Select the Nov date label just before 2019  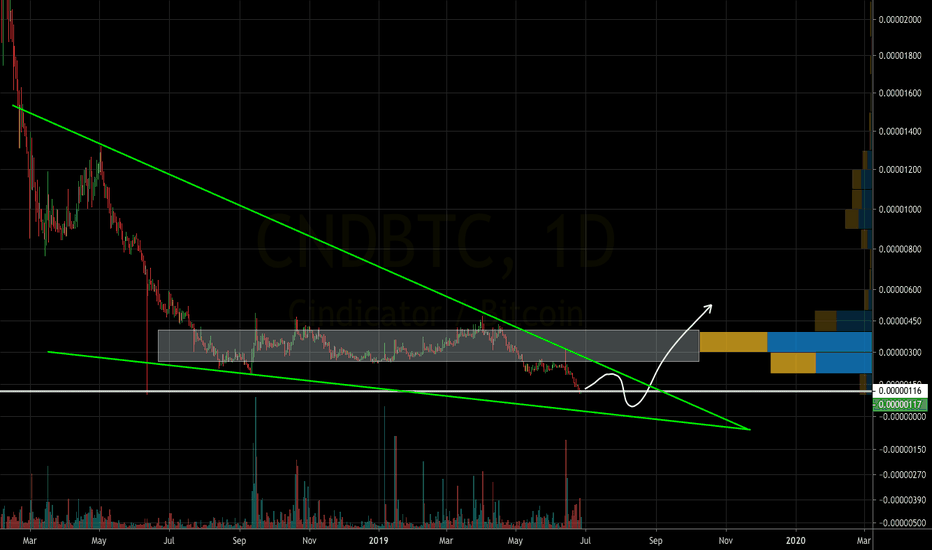309,540
